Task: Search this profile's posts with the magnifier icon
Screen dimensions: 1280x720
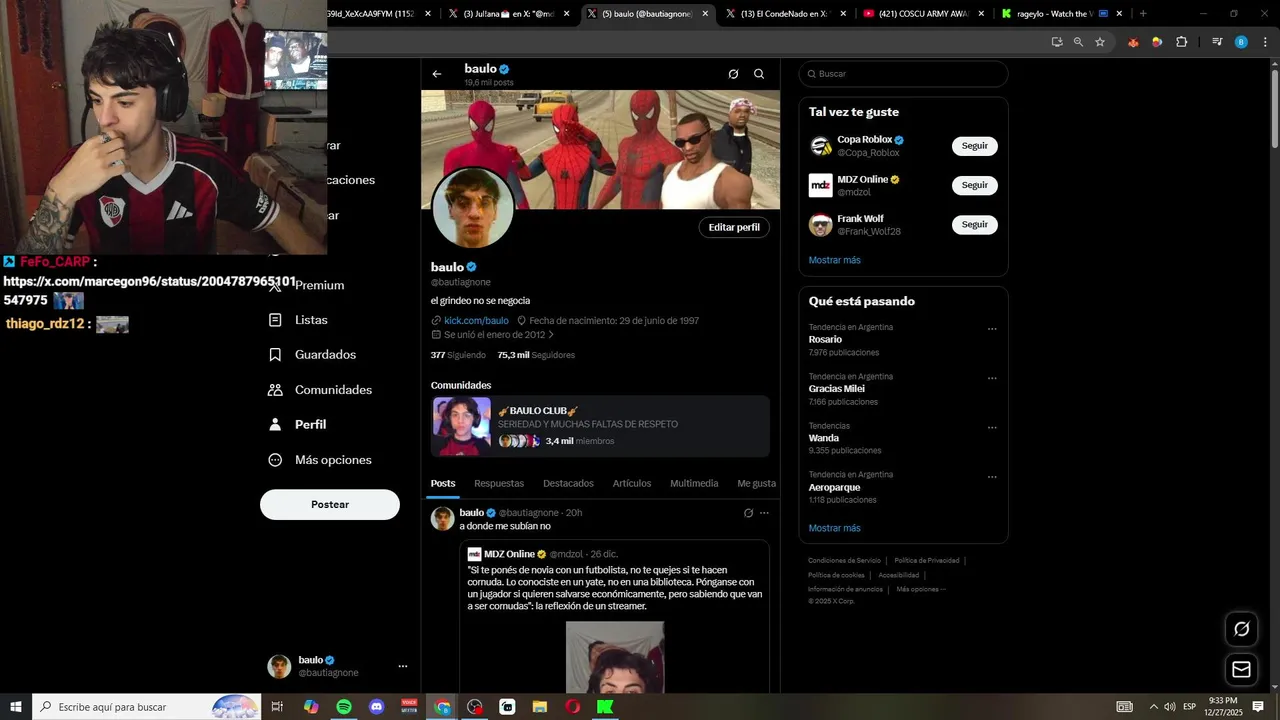Action: 759,74
